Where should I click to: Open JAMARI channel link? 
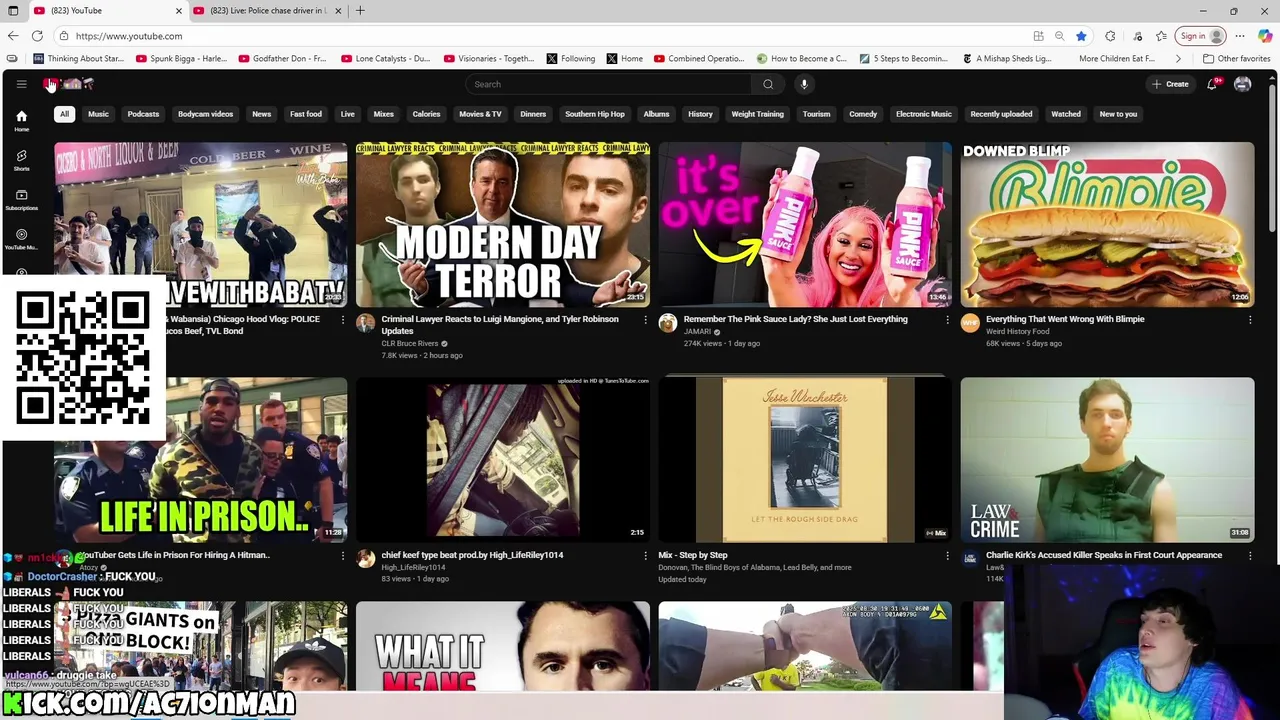(x=697, y=332)
